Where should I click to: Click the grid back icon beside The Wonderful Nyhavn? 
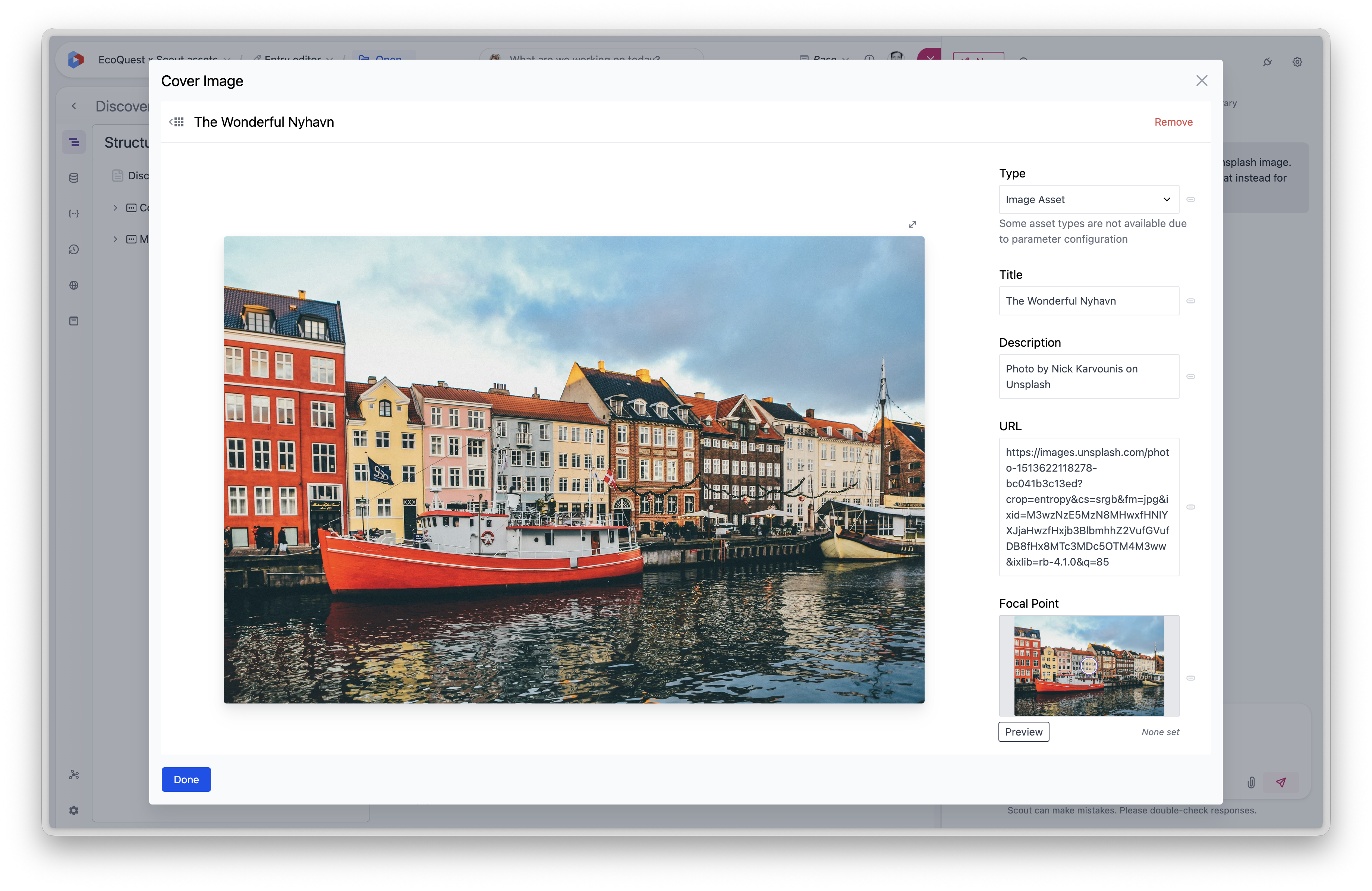pyautogui.click(x=176, y=122)
